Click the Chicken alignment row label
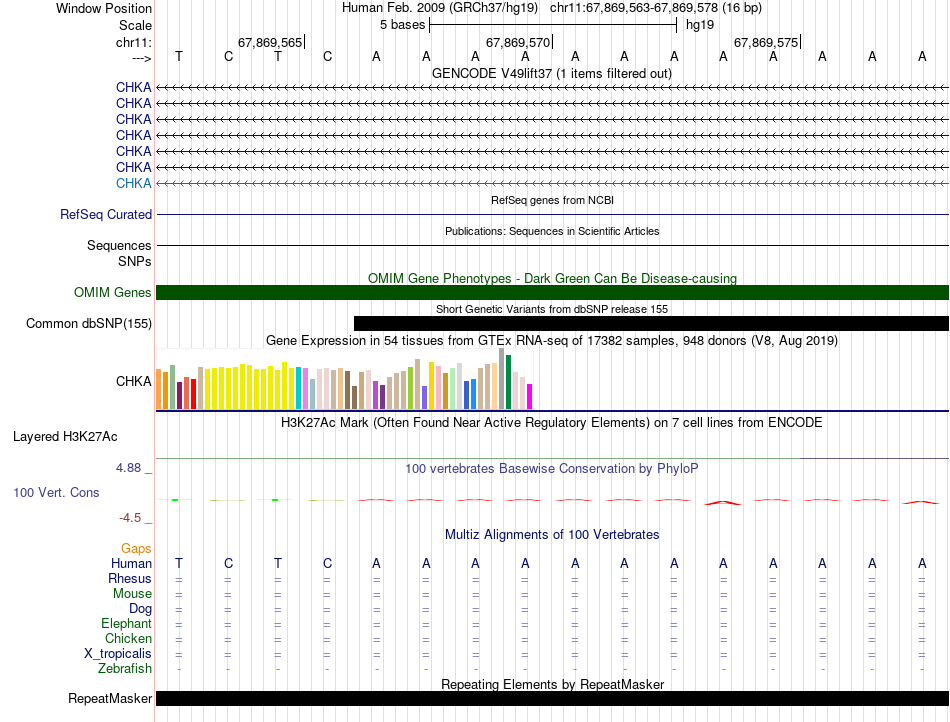950x722 pixels. (128, 639)
